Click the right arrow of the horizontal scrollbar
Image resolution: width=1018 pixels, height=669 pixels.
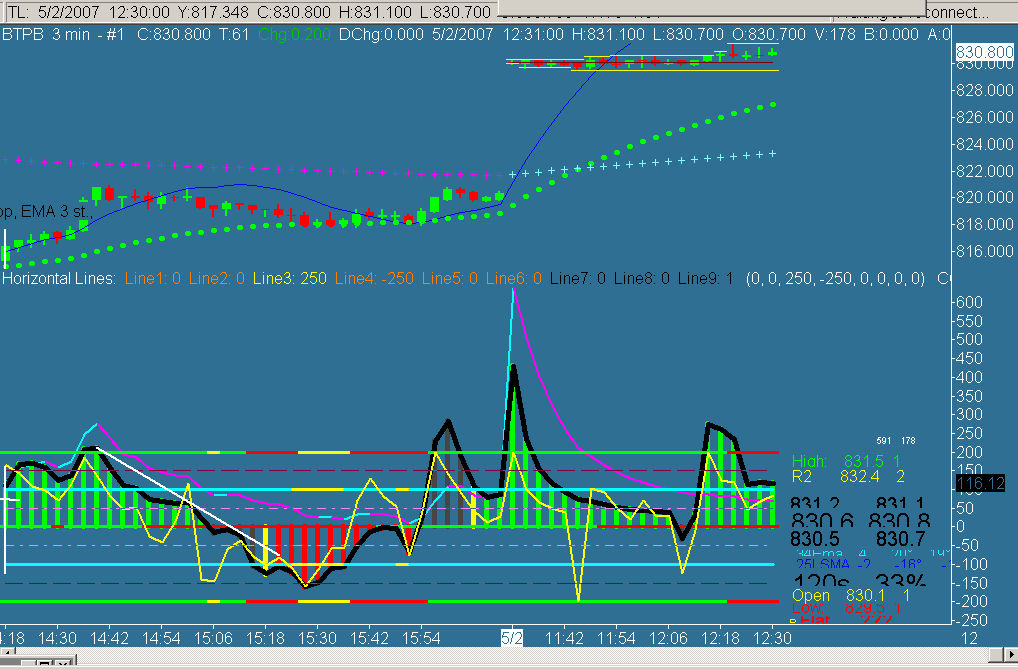[1010, 654]
